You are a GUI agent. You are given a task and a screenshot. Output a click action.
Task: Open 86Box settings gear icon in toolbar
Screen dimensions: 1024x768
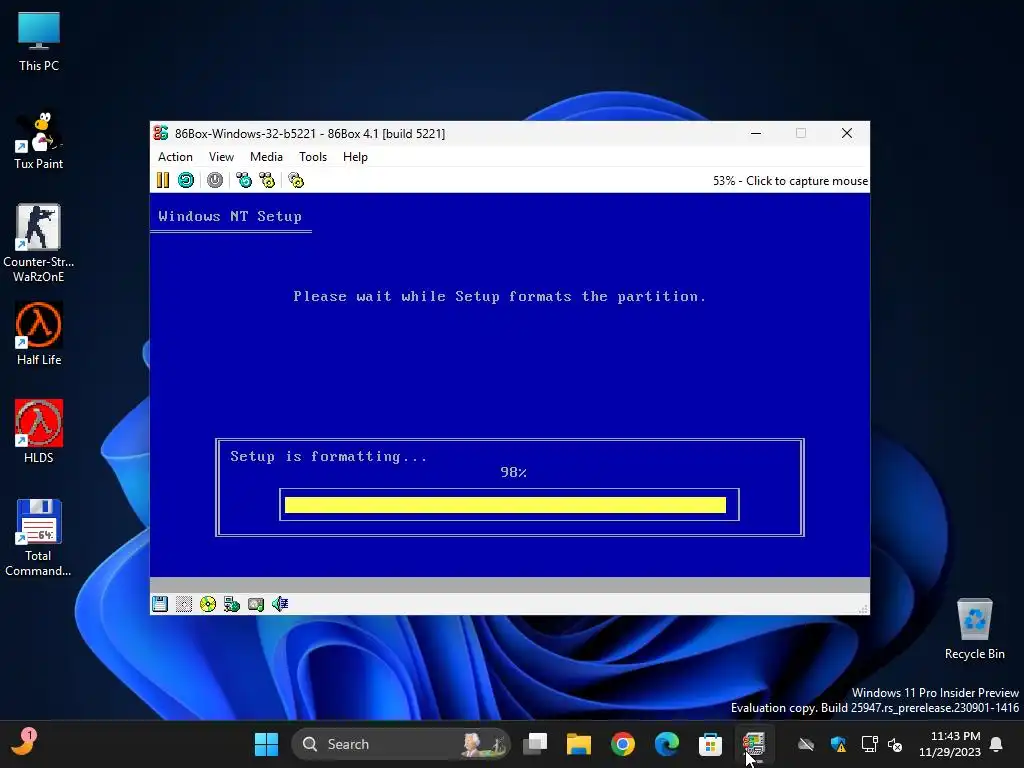(296, 180)
